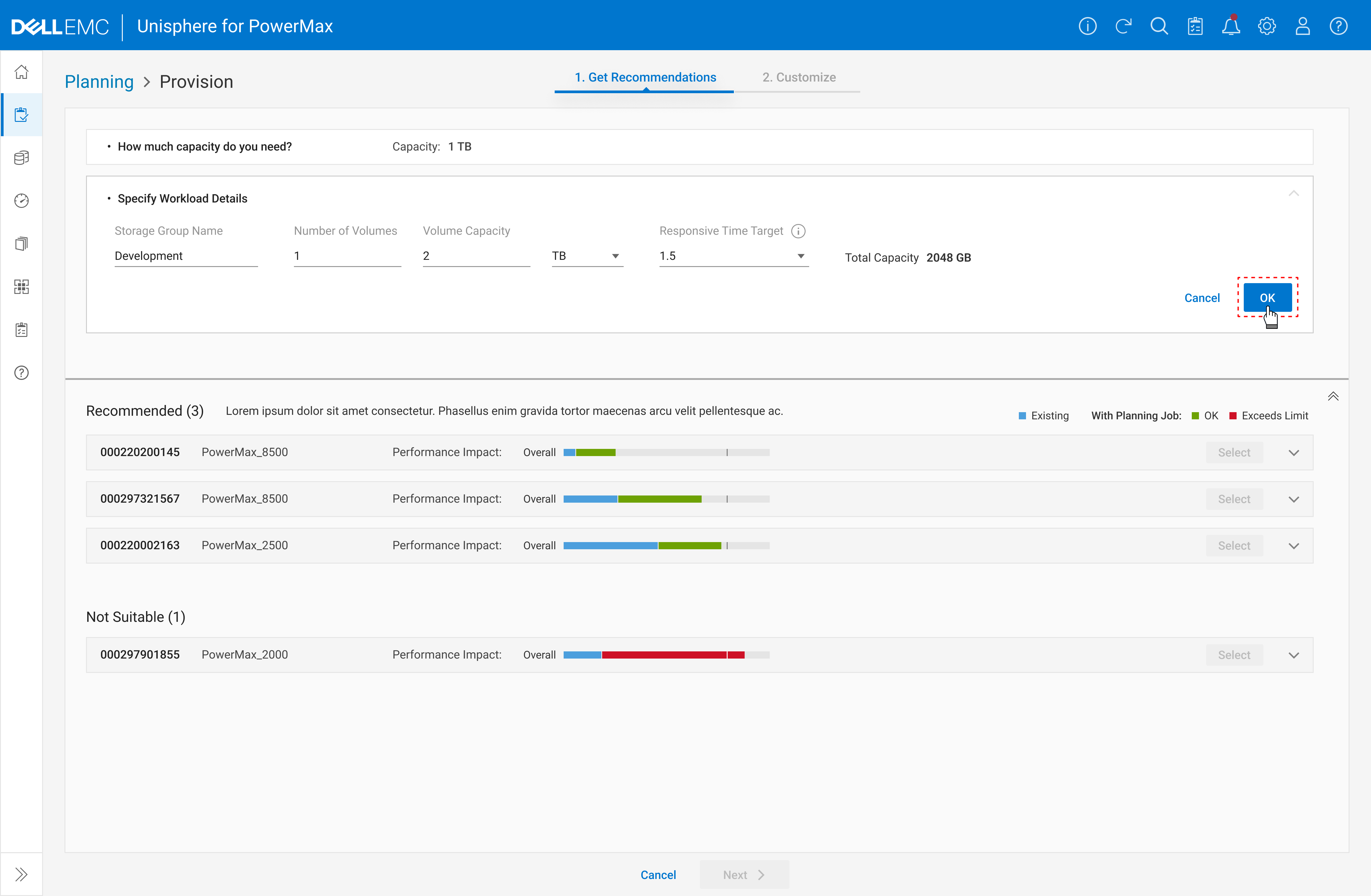Collapse the Specify Workload Details panel

[1293, 194]
